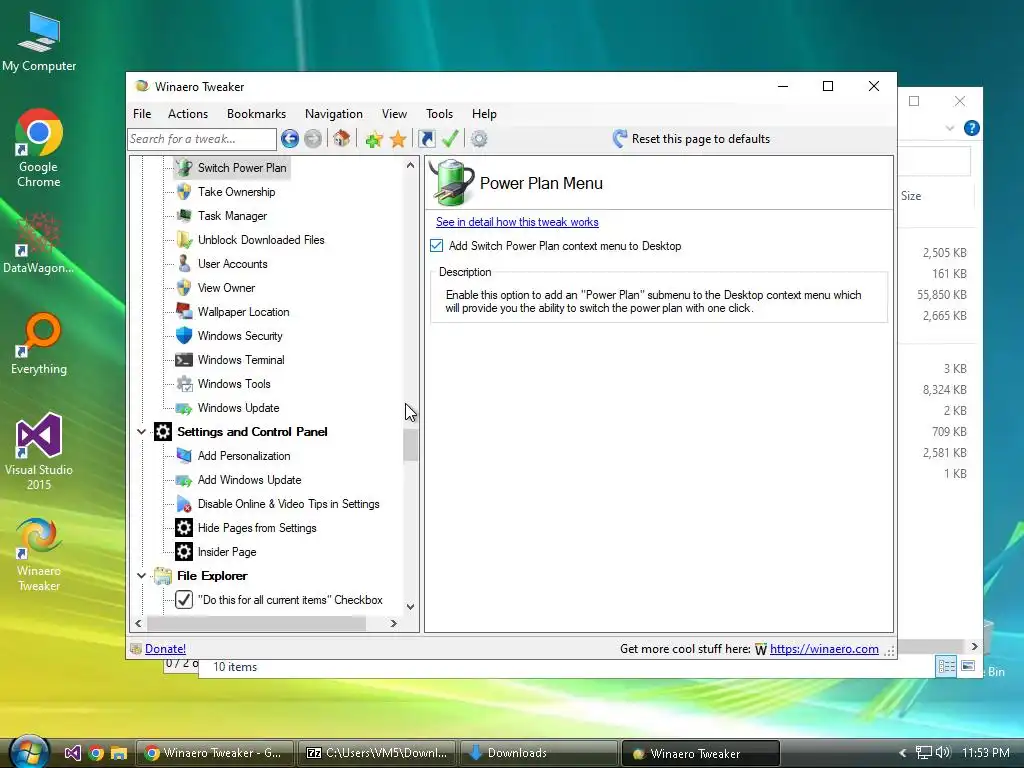Open settings via the gear toolbar icon
1024x768 pixels.
pos(479,138)
